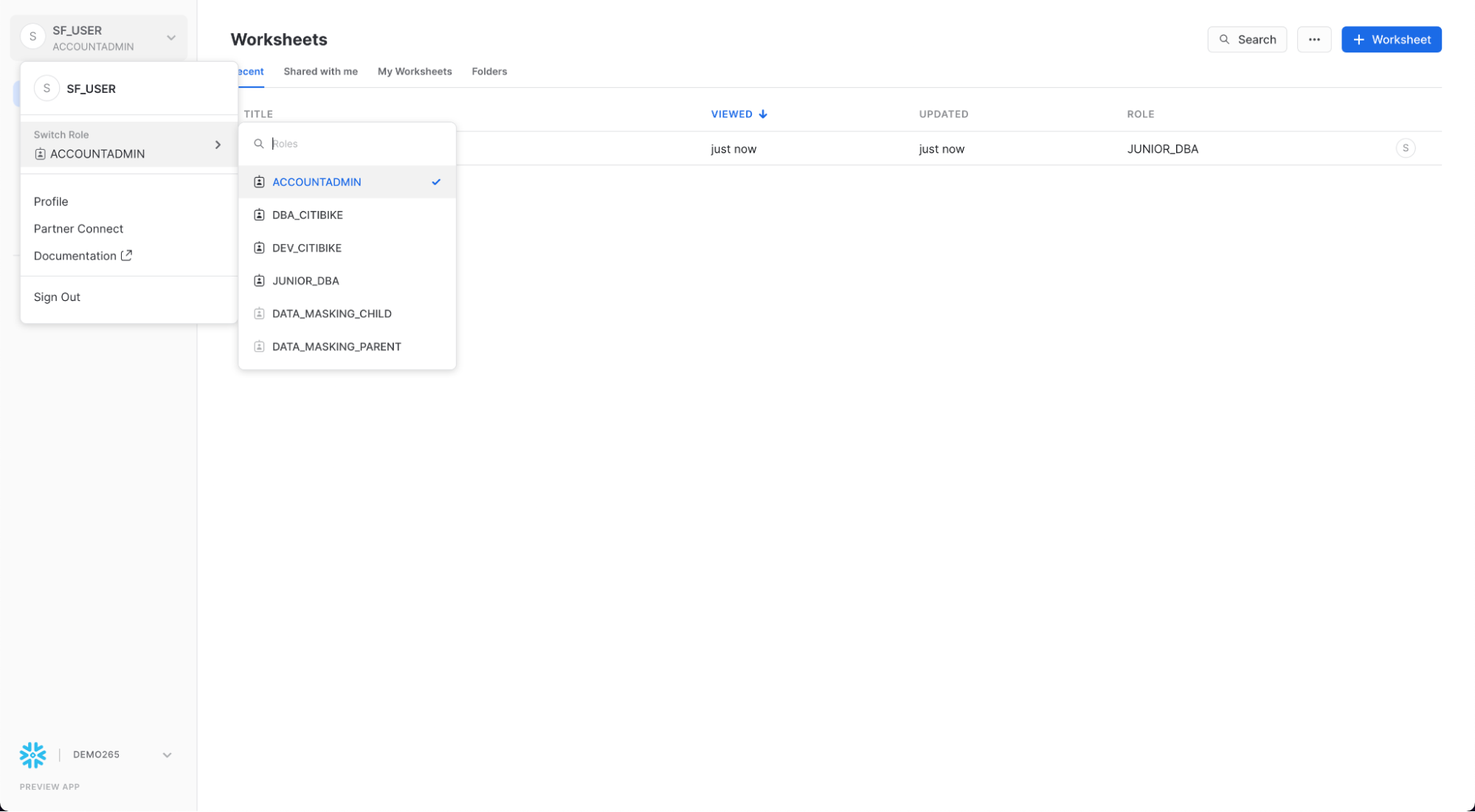Screen dimensions: 1475x812
Task: Click the DEV_CITIBIKE role icon
Action: 259,247
